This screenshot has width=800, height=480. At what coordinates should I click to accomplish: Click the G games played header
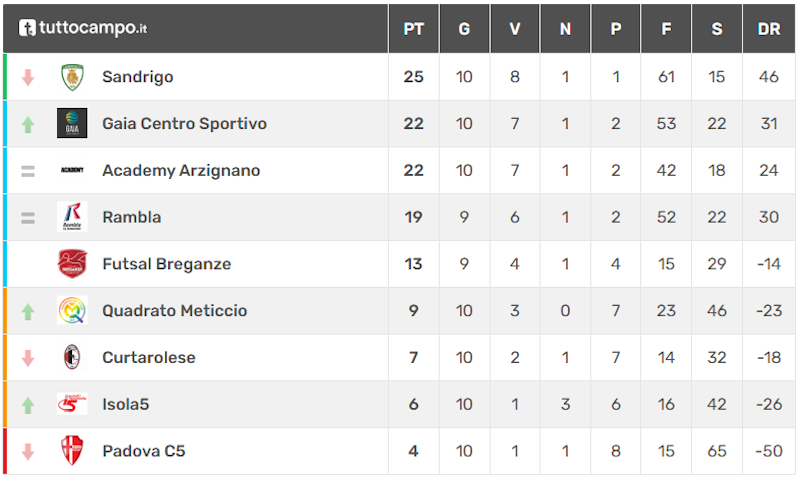coord(464,29)
